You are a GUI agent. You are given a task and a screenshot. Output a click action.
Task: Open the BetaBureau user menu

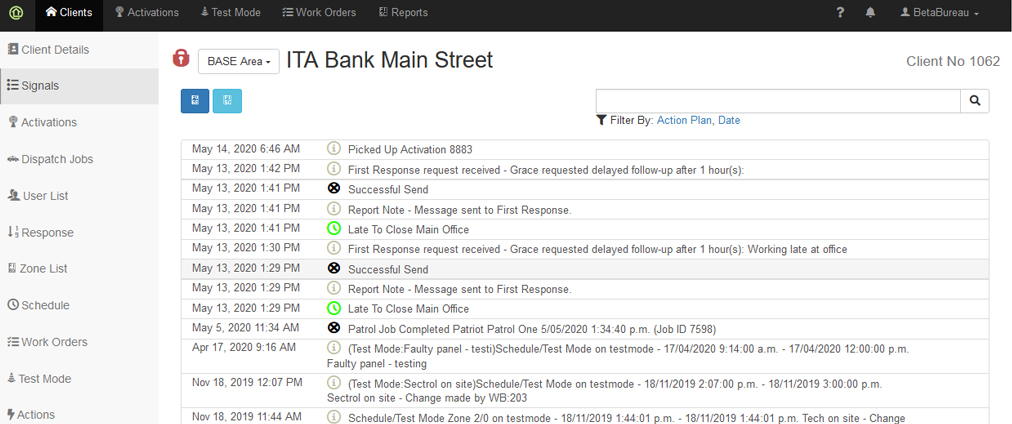pos(939,13)
